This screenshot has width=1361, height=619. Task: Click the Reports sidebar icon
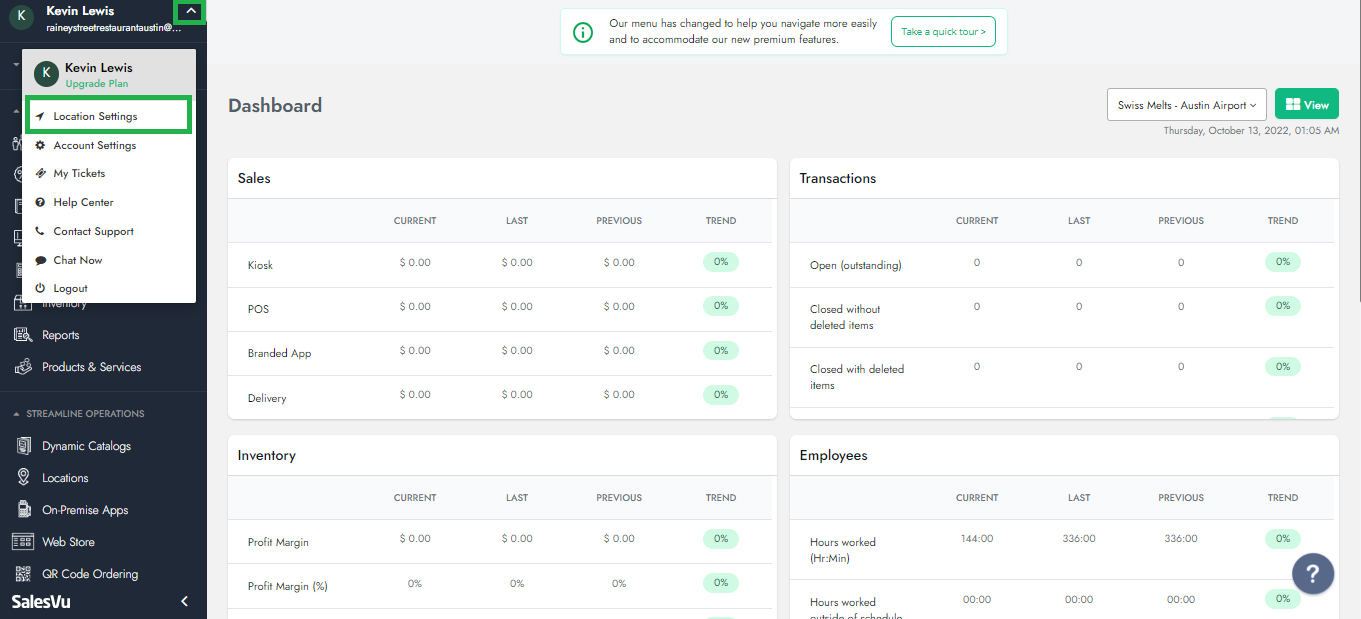[22, 335]
